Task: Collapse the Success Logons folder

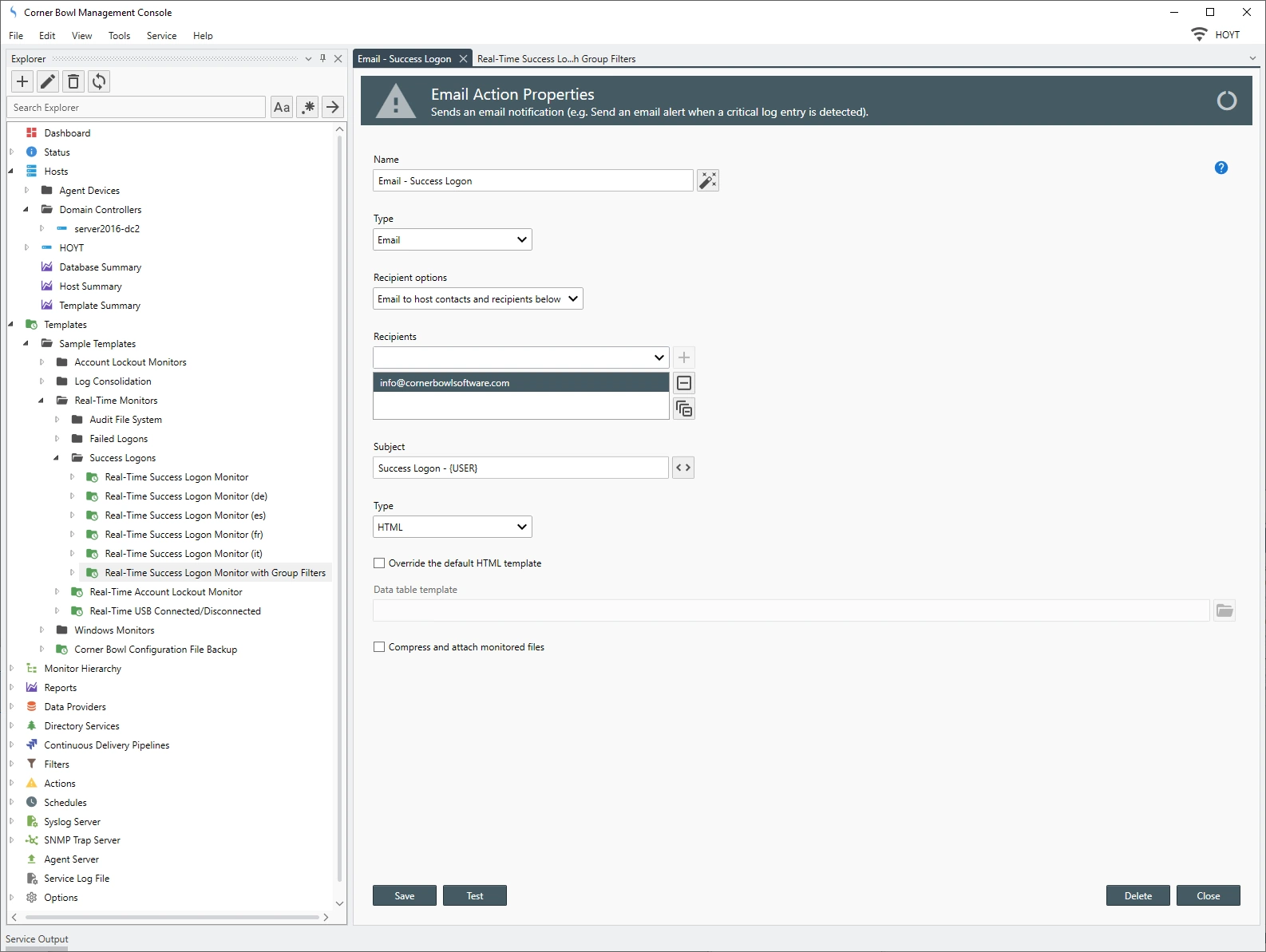Action: pyautogui.click(x=57, y=458)
